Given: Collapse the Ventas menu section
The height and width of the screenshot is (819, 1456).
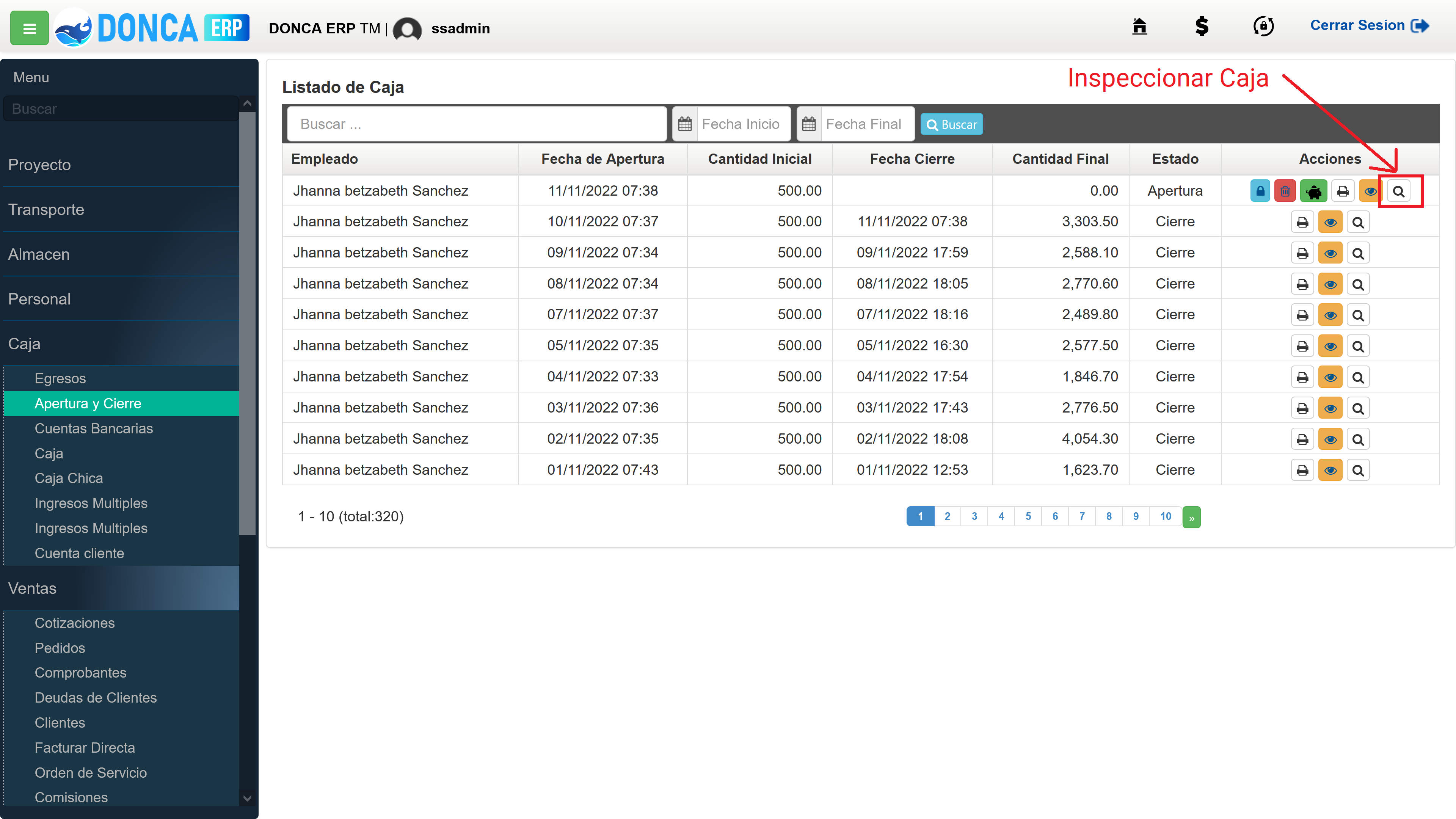Looking at the screenshot, I should (x=121, y=588).
